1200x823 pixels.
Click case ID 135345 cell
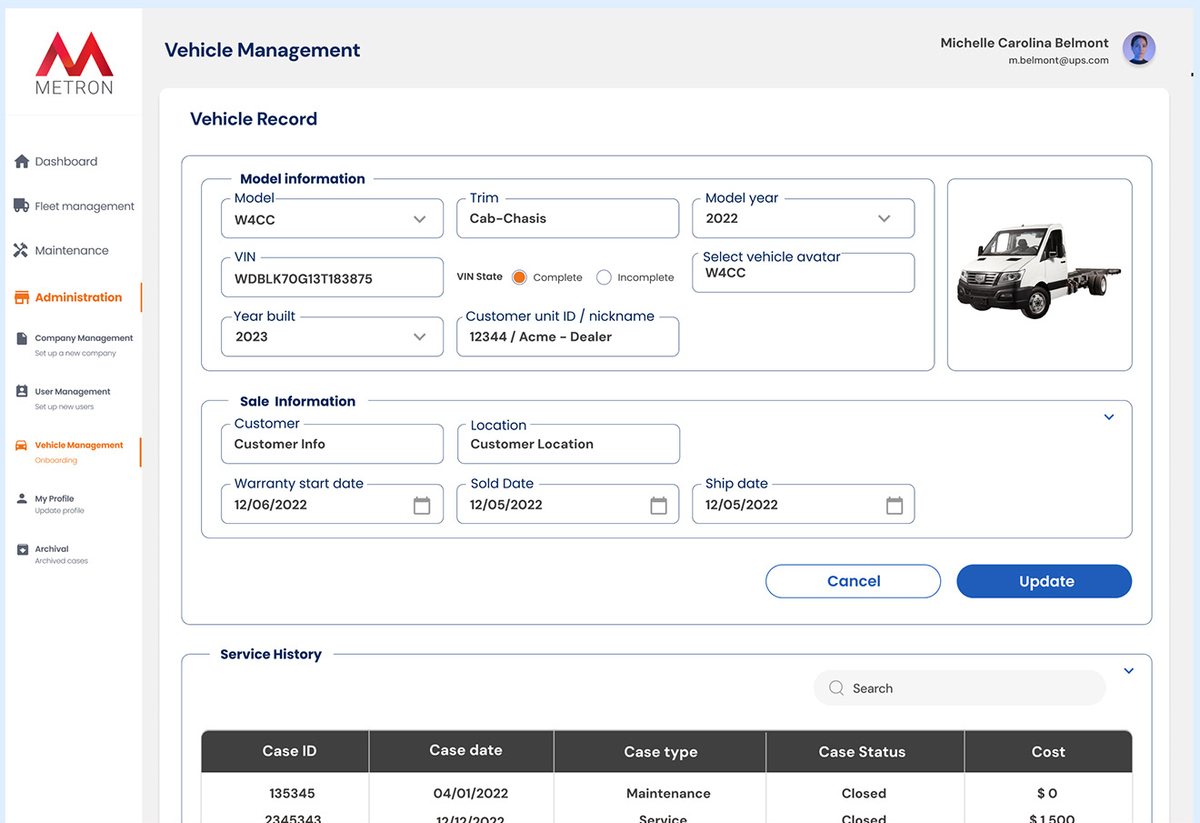point(292,793)
